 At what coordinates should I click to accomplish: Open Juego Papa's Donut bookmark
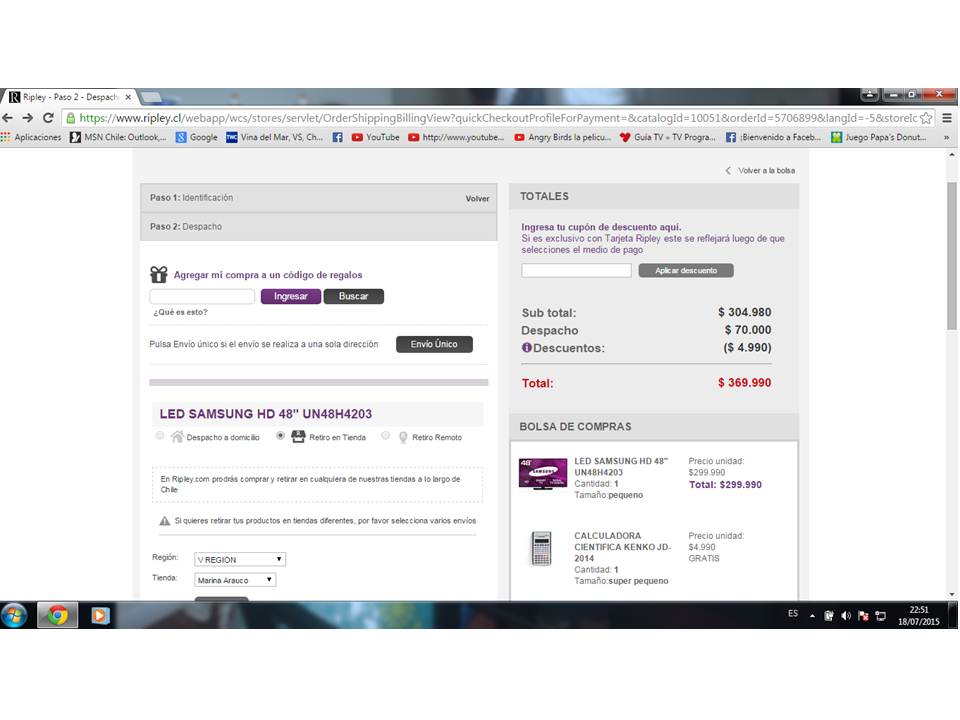879,137
